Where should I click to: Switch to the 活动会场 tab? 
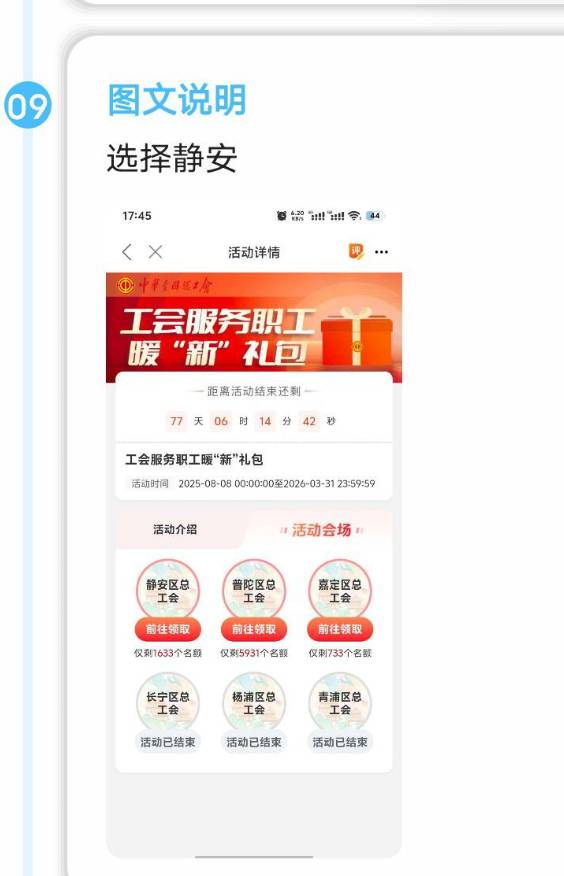click(321, 530)
